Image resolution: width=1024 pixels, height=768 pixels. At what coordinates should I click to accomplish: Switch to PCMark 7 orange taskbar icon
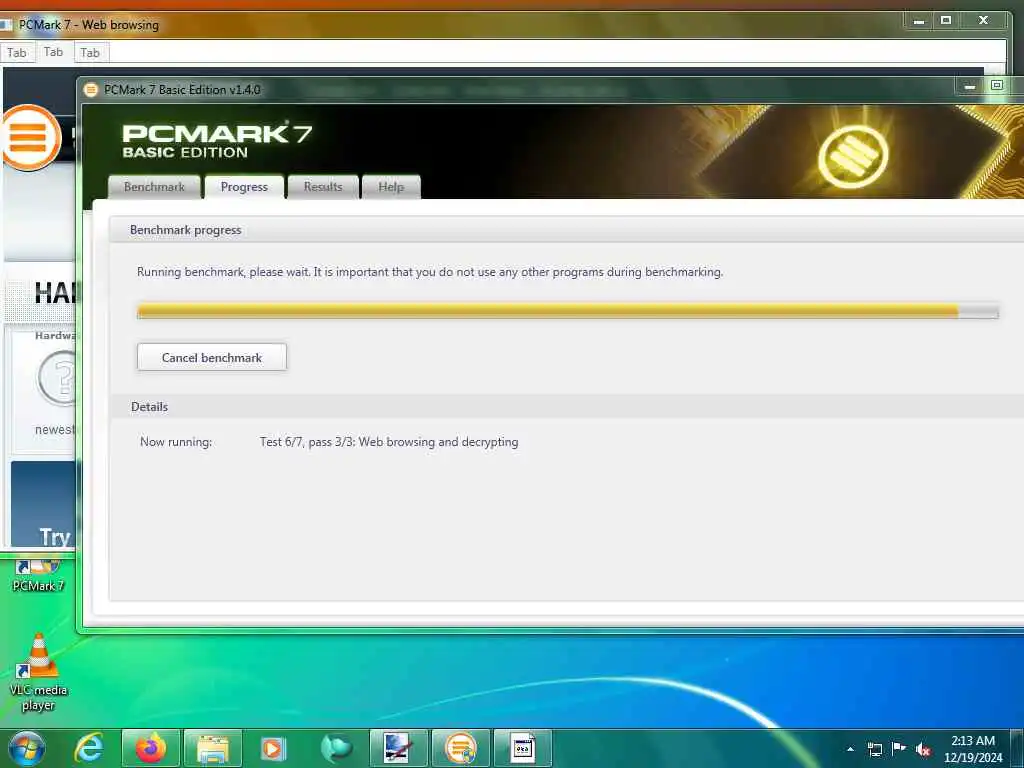pyautogui.click(x=460, y=748)
